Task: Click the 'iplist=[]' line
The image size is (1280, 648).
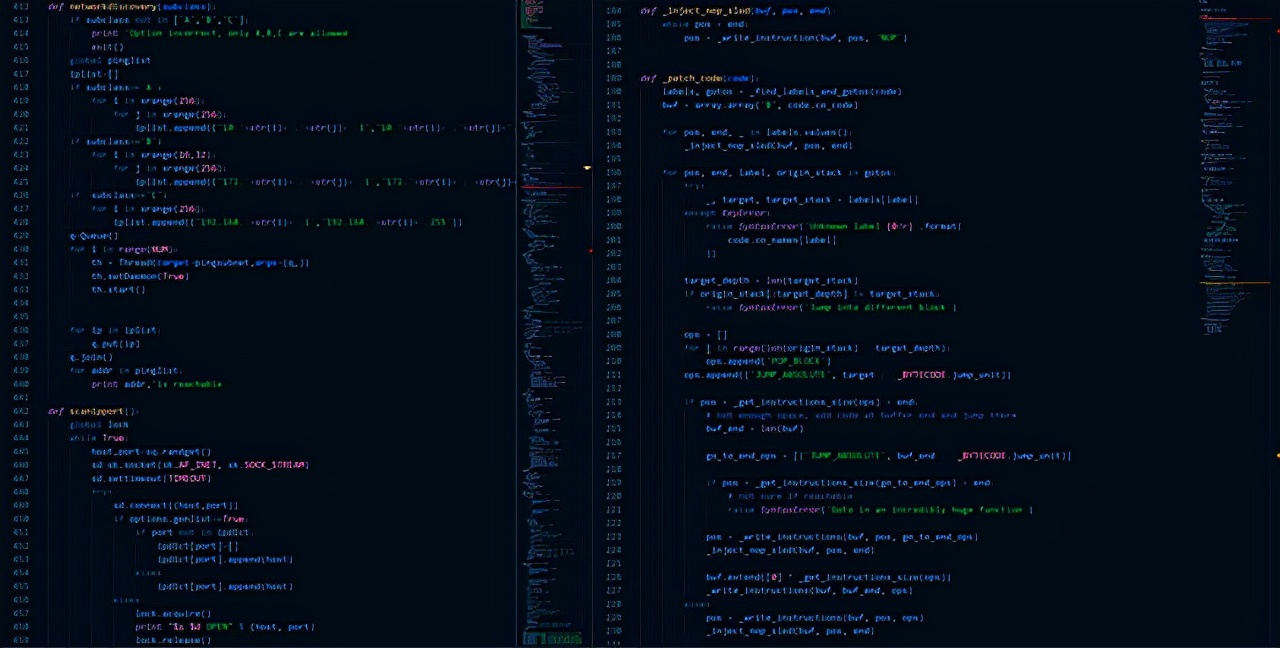Action: click(94, 74)
